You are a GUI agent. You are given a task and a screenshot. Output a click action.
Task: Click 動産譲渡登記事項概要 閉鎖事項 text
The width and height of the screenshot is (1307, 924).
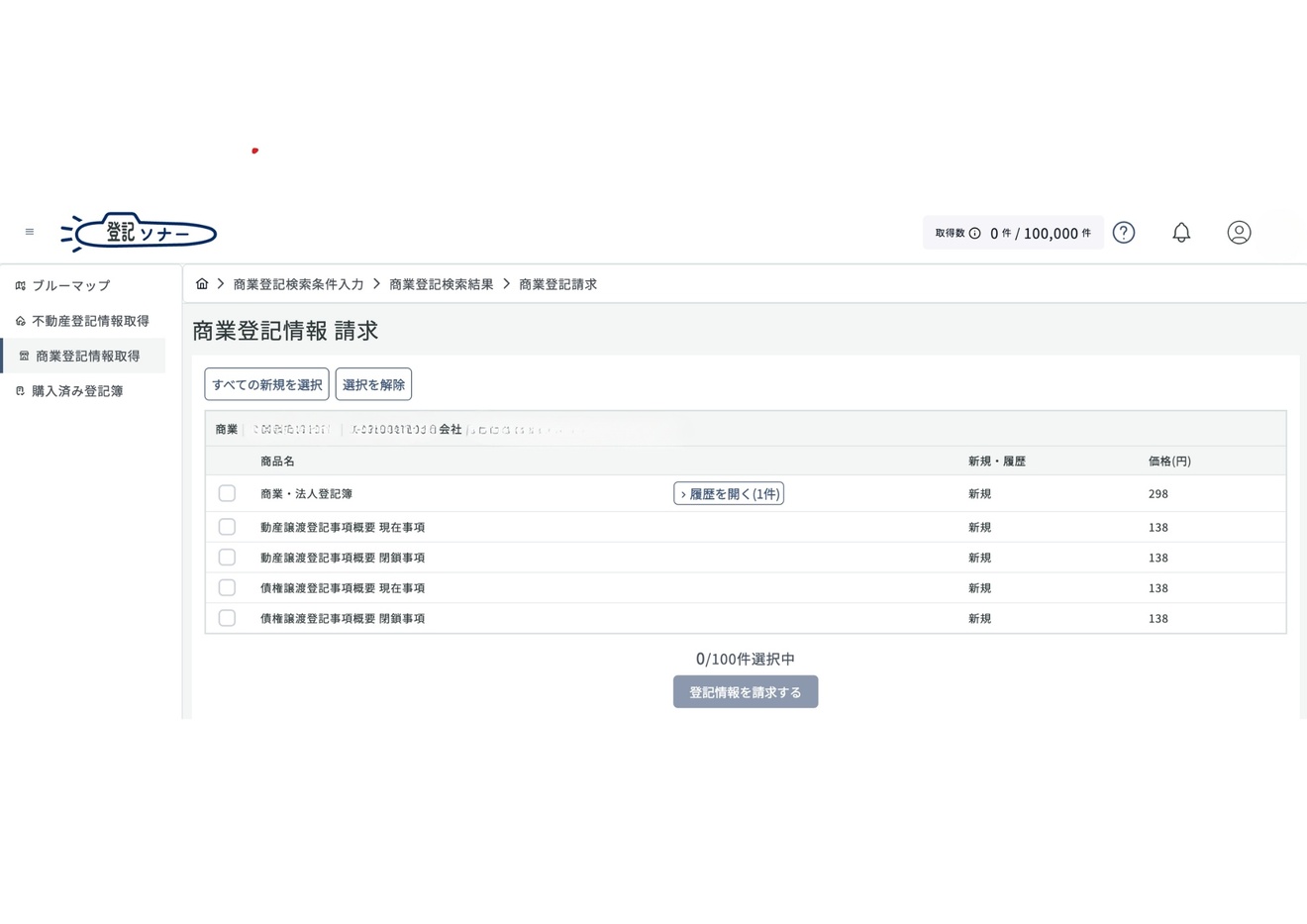tap(343, 559)
